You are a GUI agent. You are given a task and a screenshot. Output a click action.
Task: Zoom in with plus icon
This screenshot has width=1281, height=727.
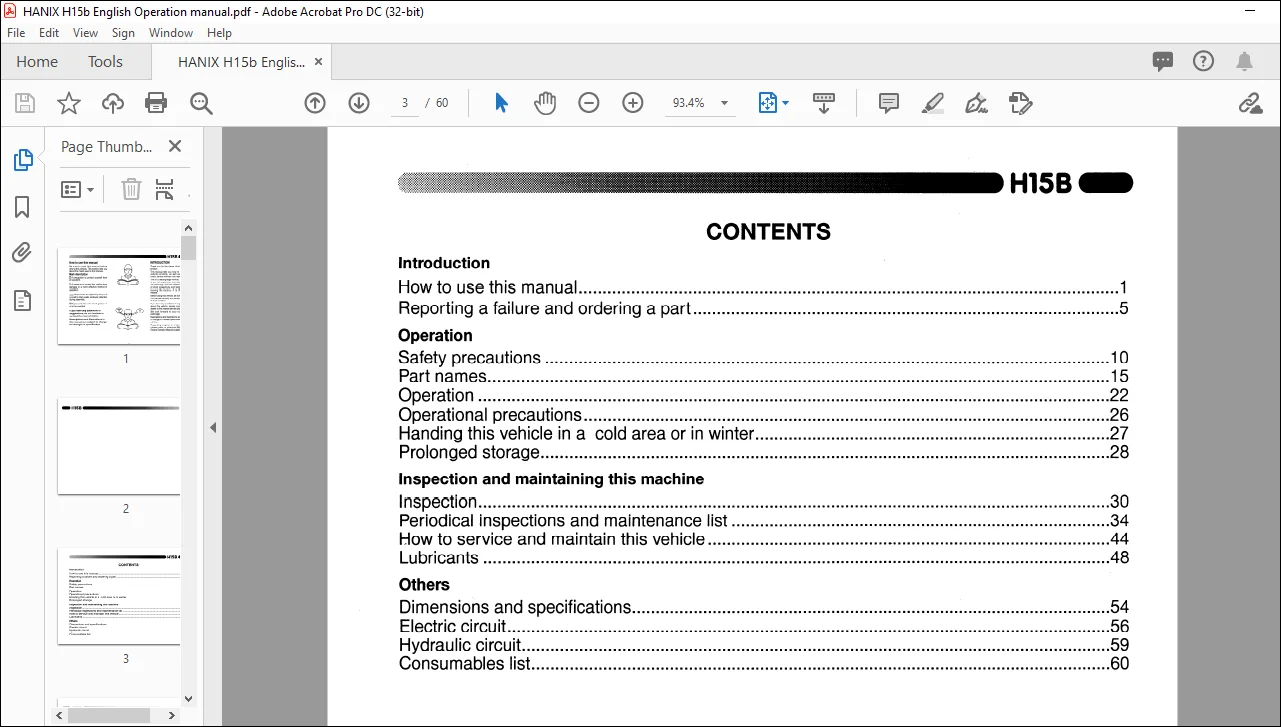633,103
